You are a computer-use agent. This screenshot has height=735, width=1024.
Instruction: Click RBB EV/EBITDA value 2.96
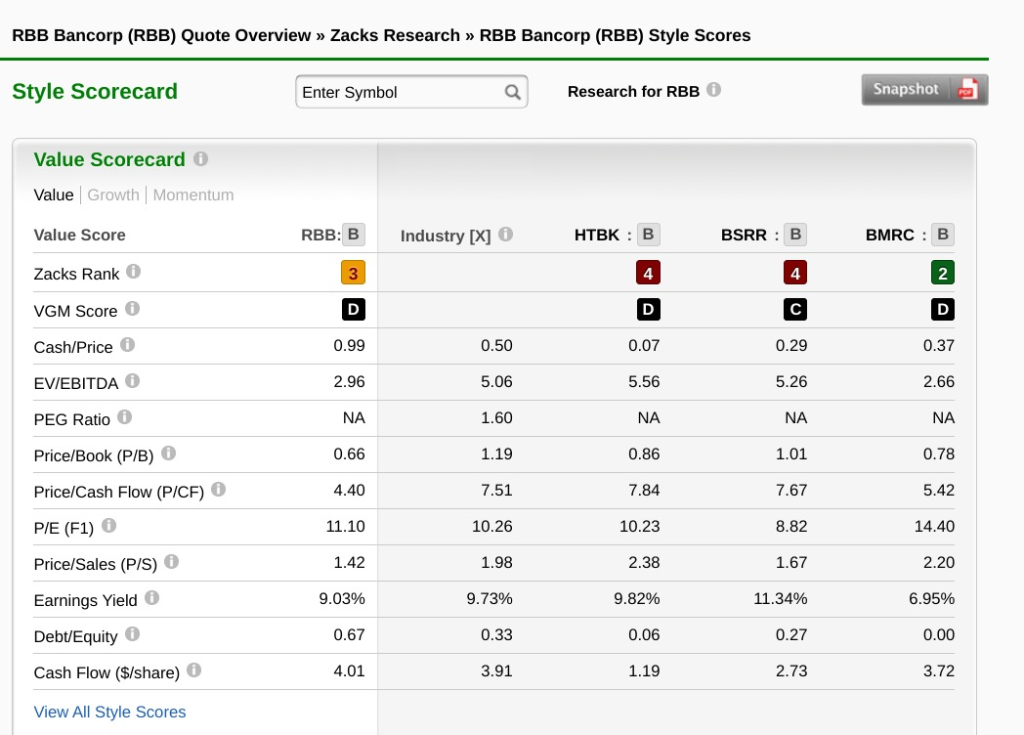(349, 382)
